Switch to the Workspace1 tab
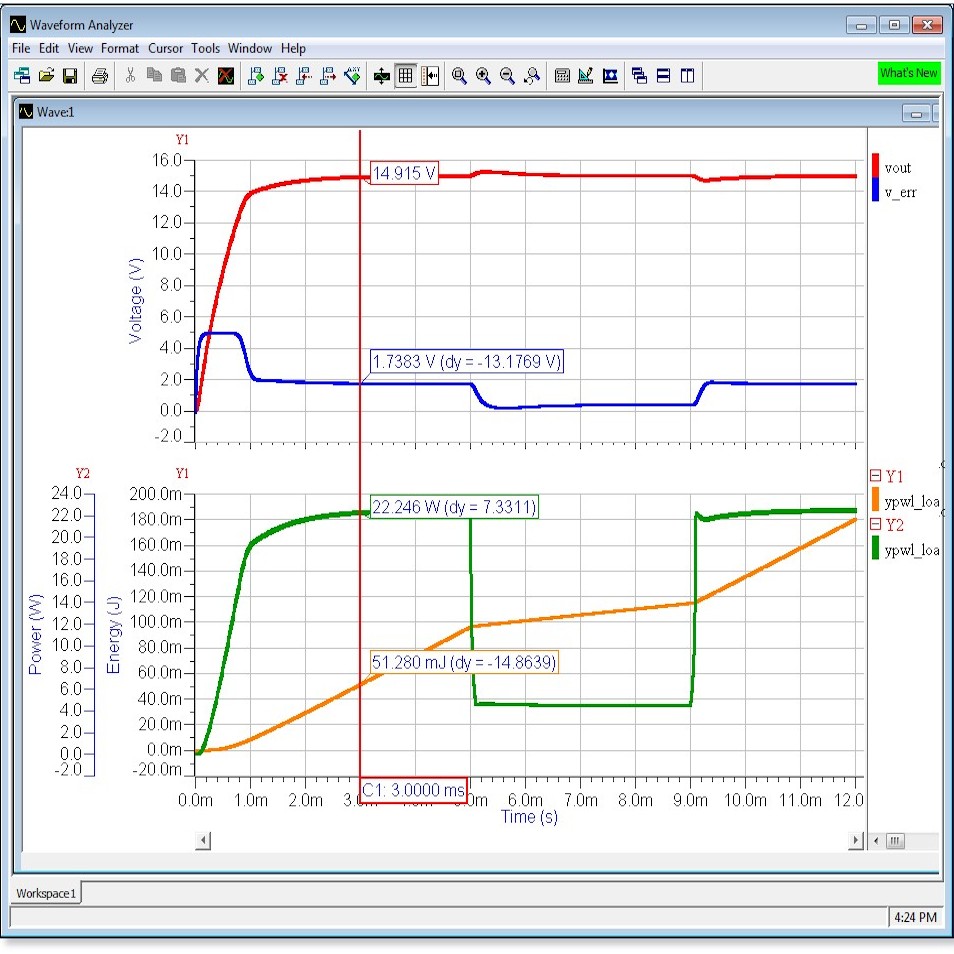954x954 pixels. pyautogui.click(x=46, y=893)
